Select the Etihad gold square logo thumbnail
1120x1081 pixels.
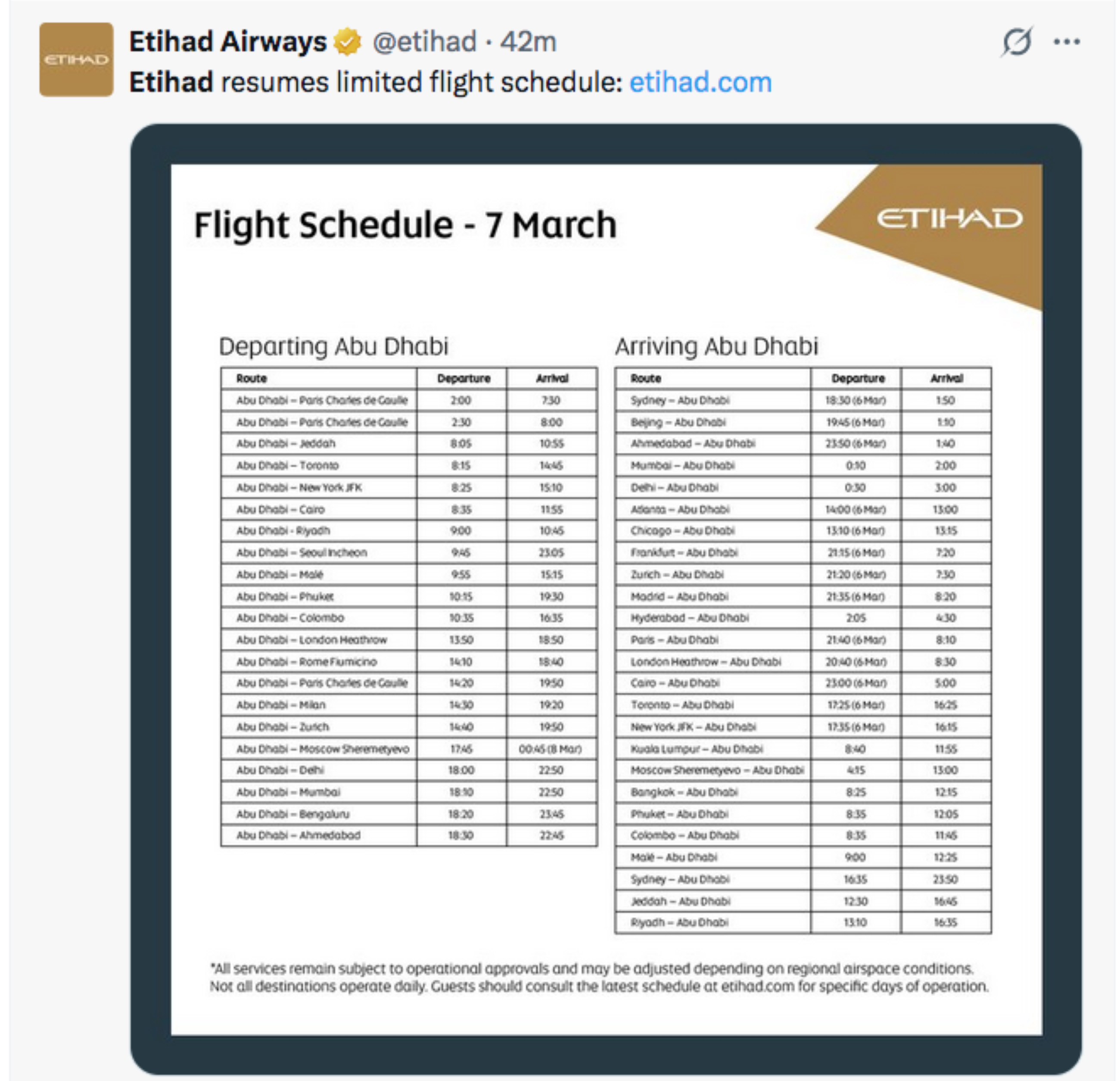(78, 59)
